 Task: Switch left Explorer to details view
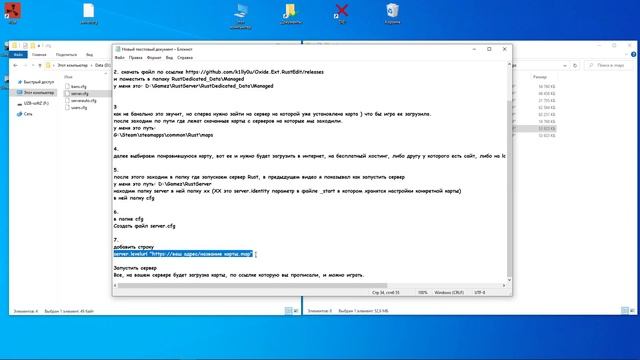289,311
